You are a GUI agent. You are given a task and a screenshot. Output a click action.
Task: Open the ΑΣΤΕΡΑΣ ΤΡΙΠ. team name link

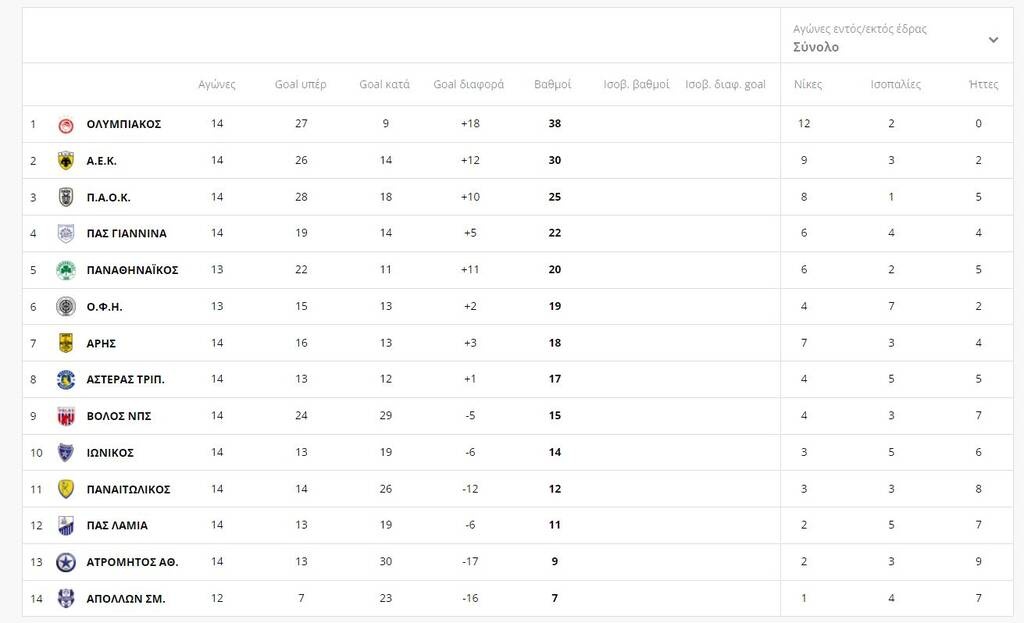click(125, 379)
